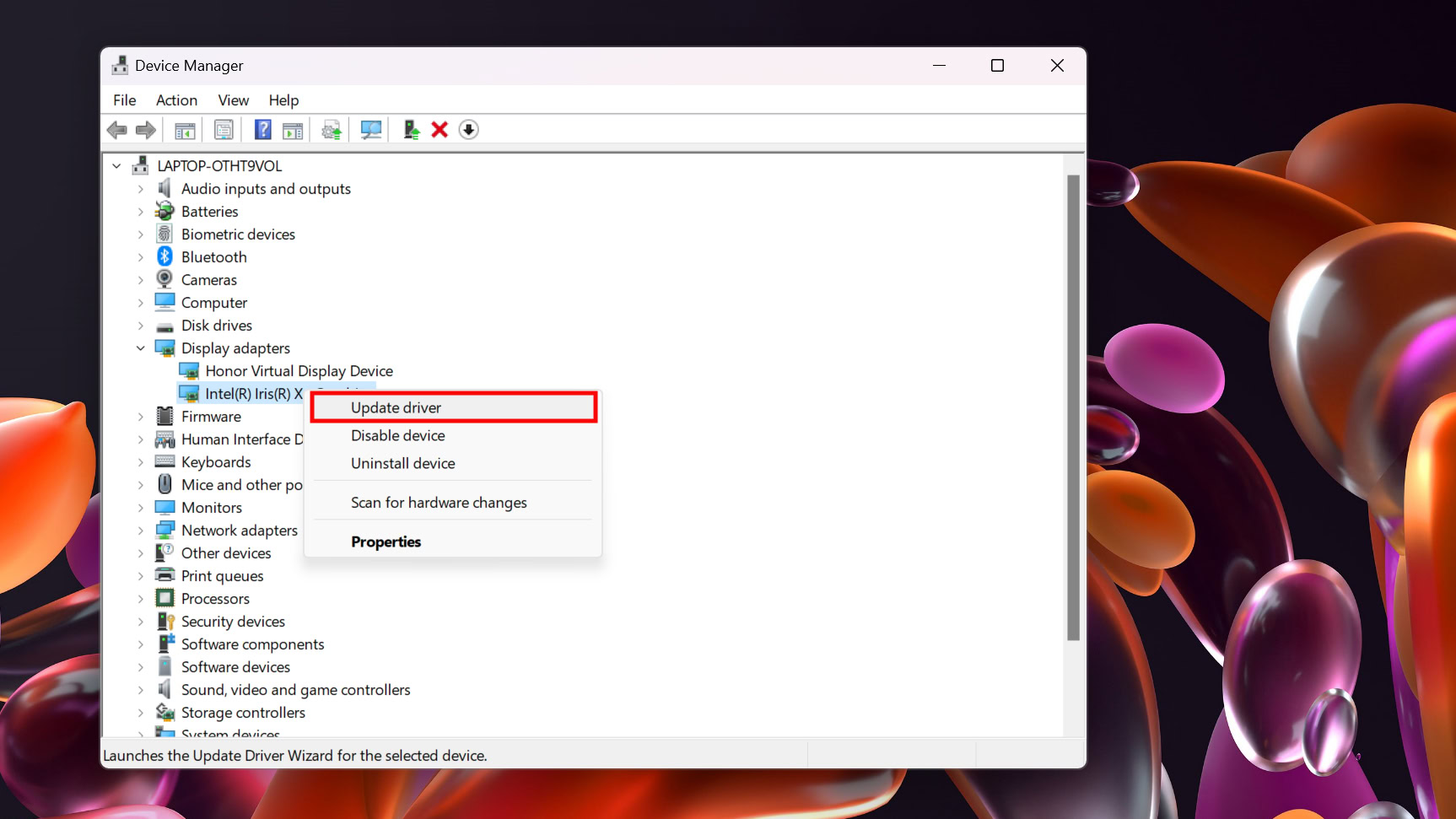1456x819 pixels.
Task: Click the Back arrow toolbar icon
Action: [117, 130]
